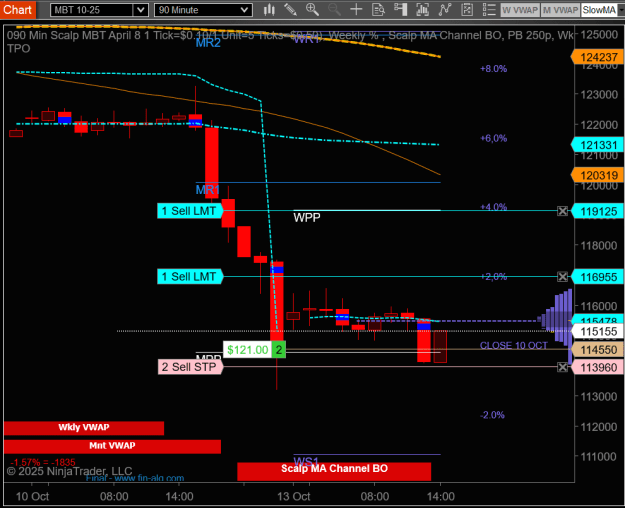Click the WS1 pivot label
The width and height of the screenshot is (625, 508).
click(x=306, y=461)
